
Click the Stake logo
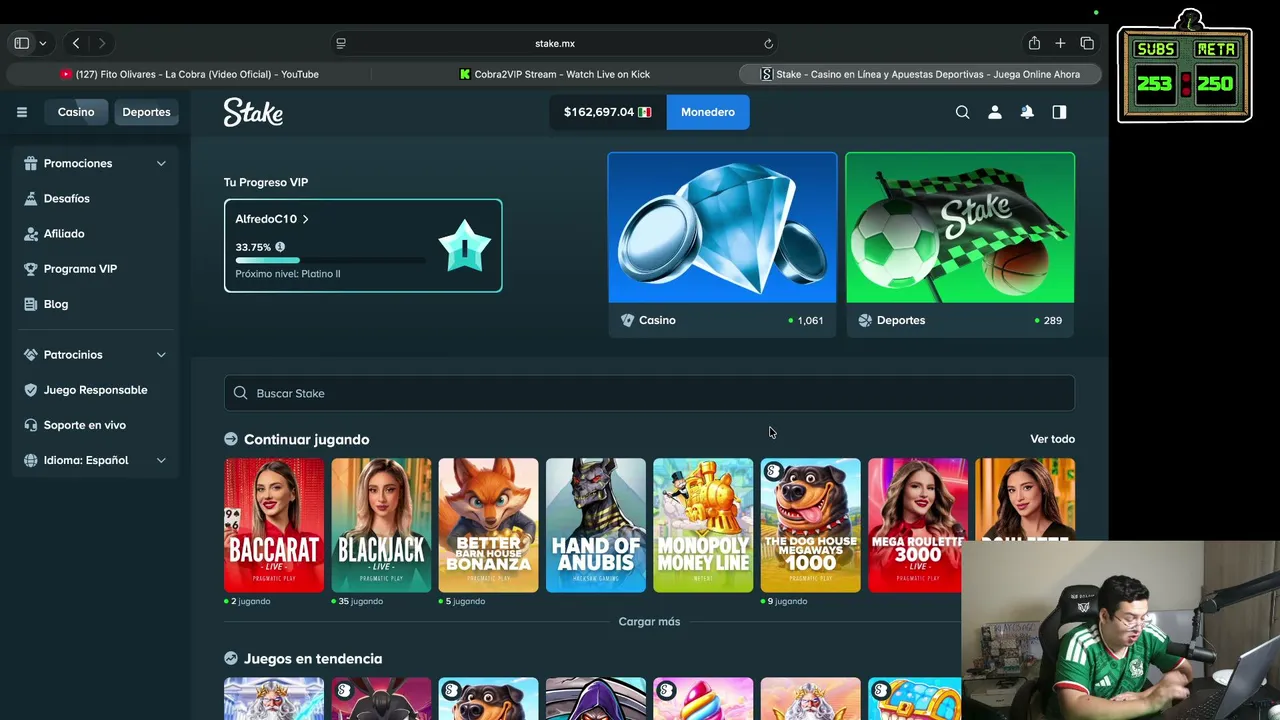tap(253, 112)
